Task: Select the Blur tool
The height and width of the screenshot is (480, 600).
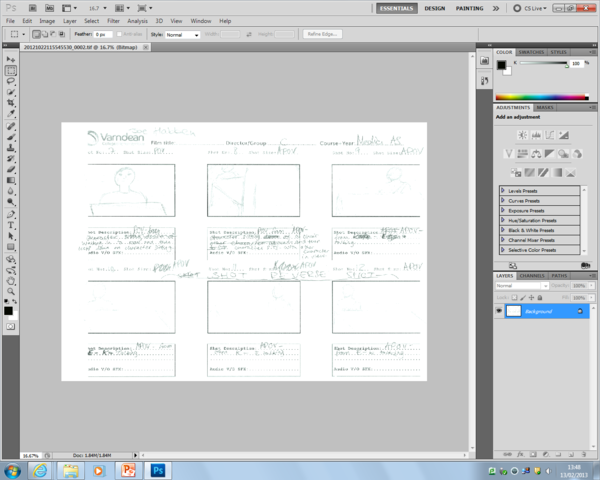Action: click(x=11, y=191)
